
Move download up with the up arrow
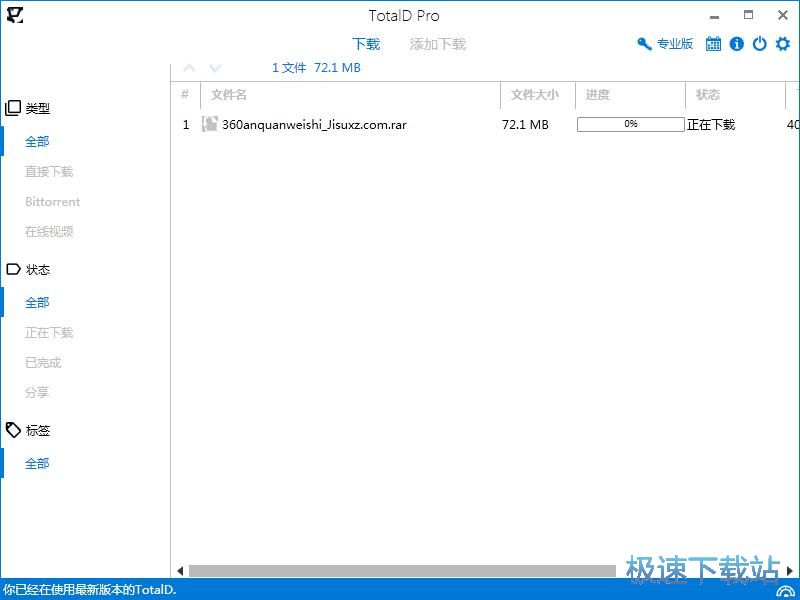click(189, 68)
